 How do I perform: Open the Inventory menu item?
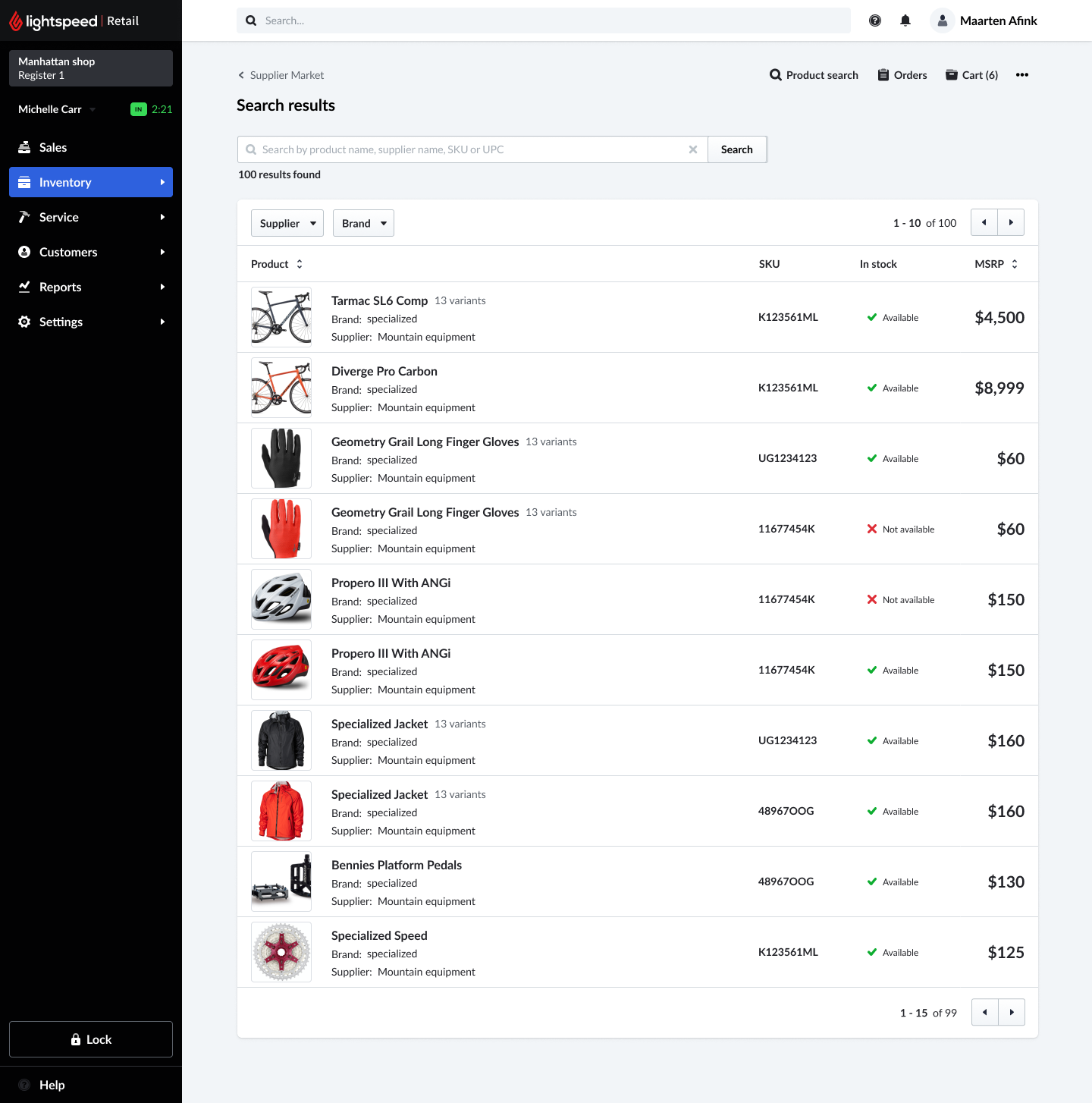point(91,182)
